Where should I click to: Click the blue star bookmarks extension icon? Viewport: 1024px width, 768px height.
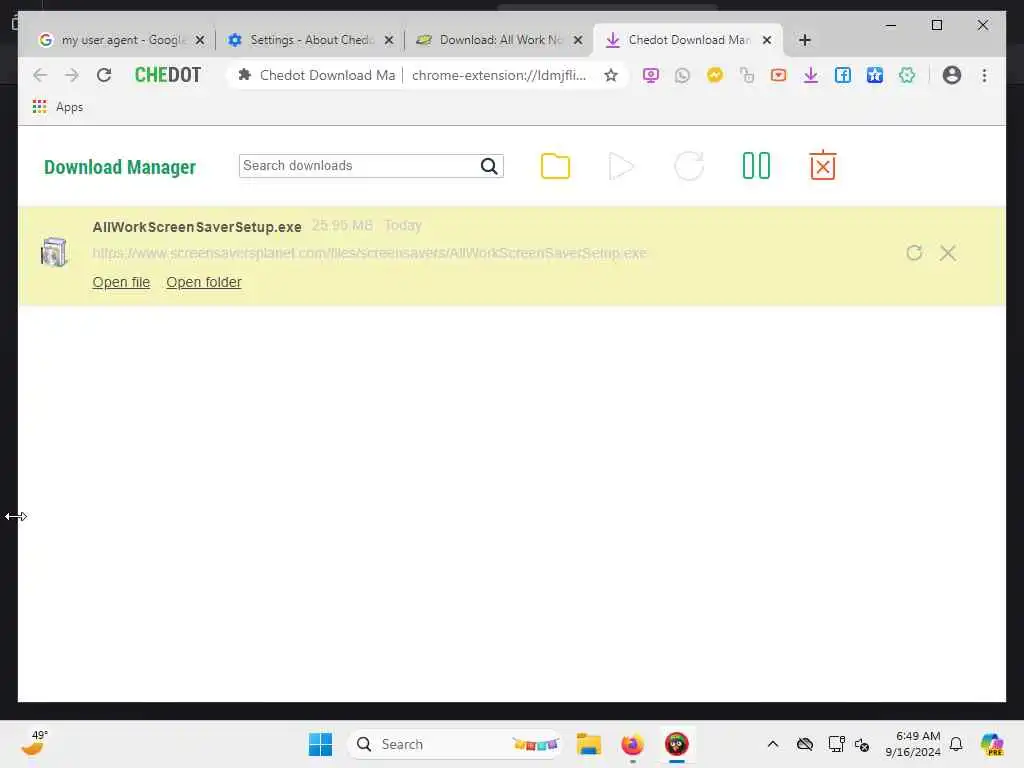pyautogui.click(x=874, y=75)
